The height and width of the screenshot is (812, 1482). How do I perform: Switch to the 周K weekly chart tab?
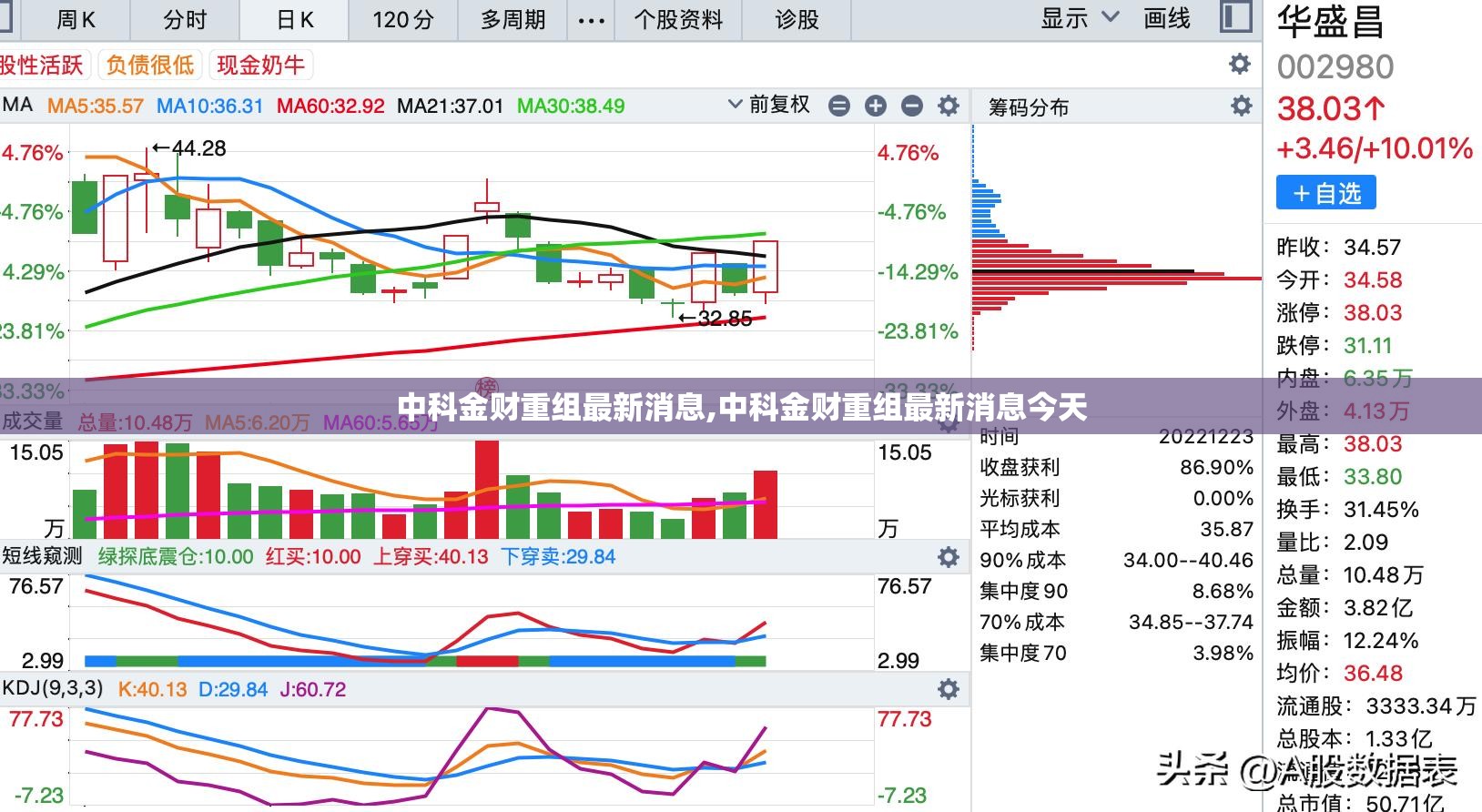pyautogui.click(x=76, y=19)
